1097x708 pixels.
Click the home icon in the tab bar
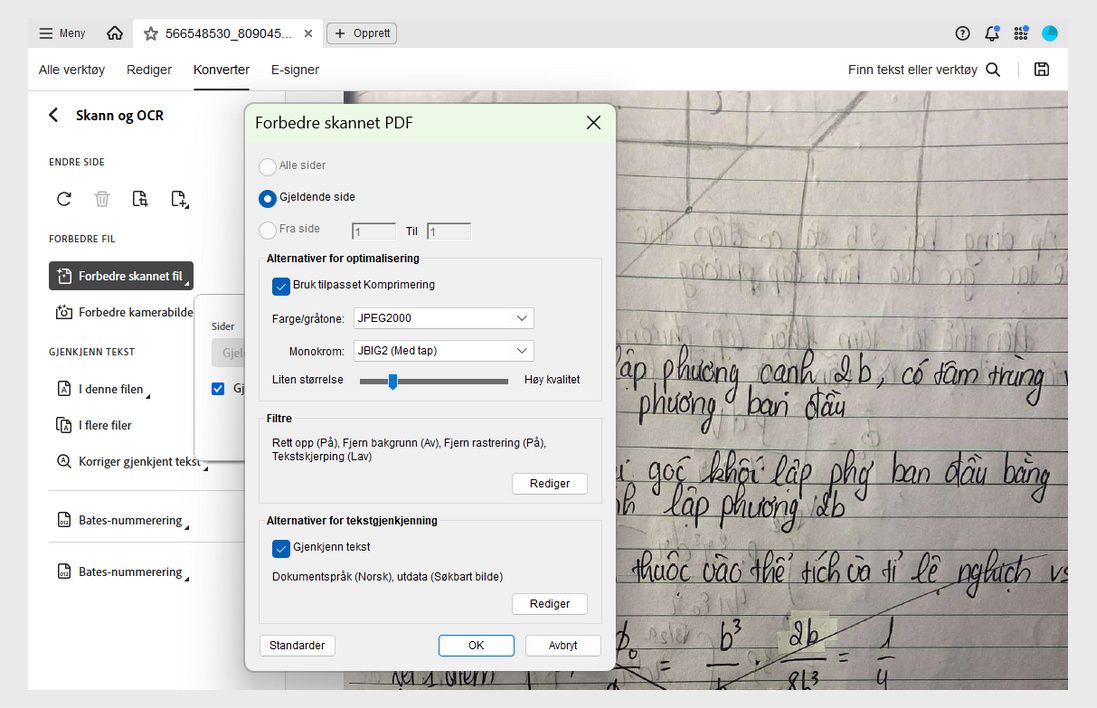coord(114,32)
